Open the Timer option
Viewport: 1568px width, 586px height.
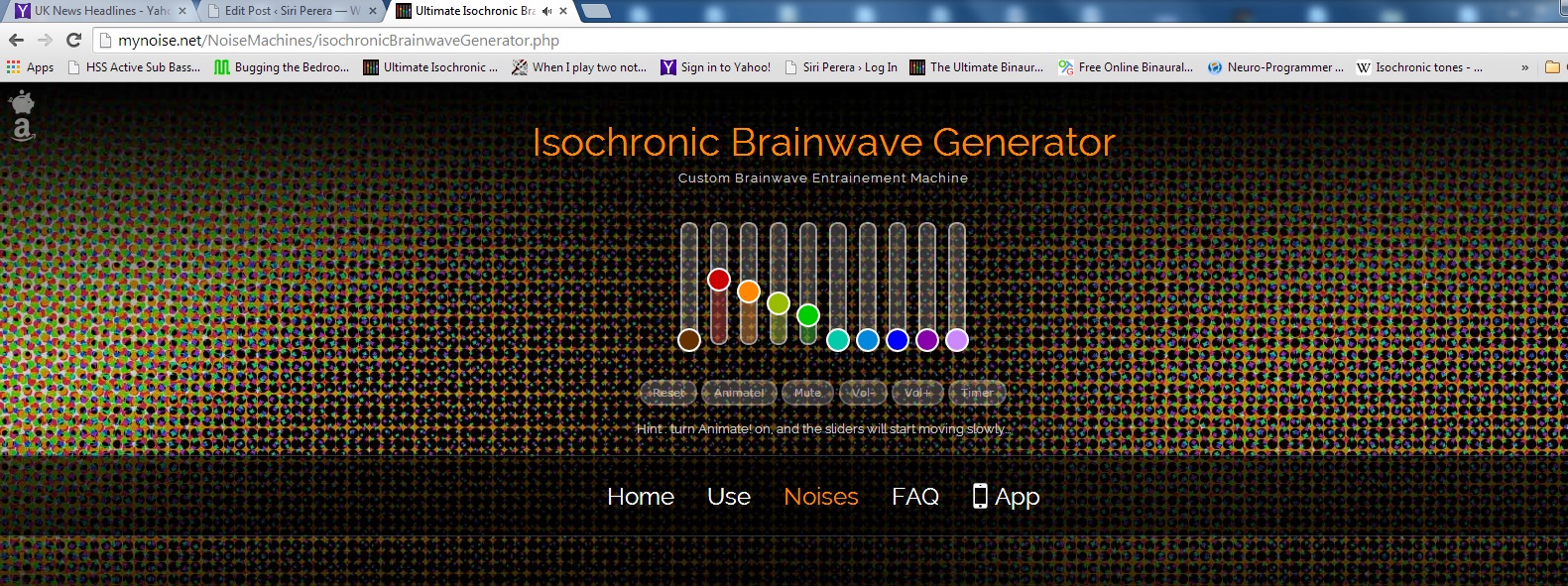(x=977, y=393)
